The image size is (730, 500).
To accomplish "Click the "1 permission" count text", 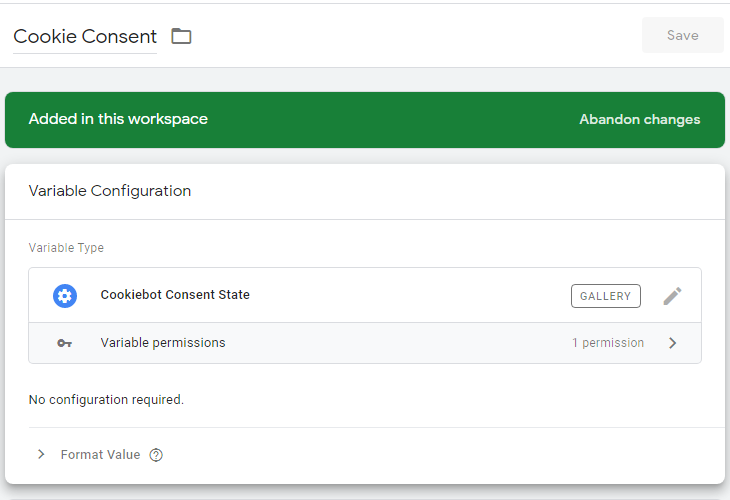I will tap(608, 343).
